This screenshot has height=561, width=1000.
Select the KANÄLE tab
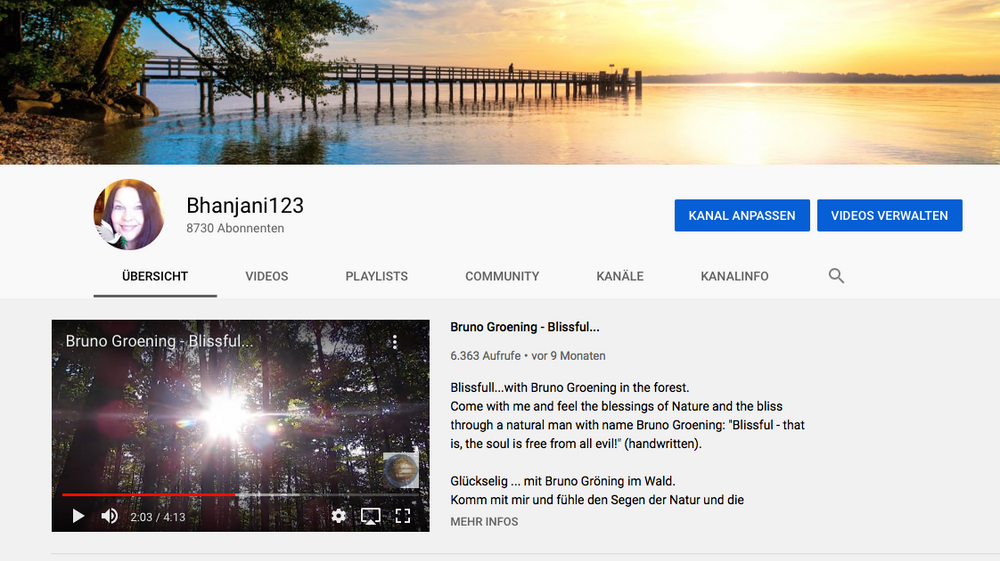(620, 276)
